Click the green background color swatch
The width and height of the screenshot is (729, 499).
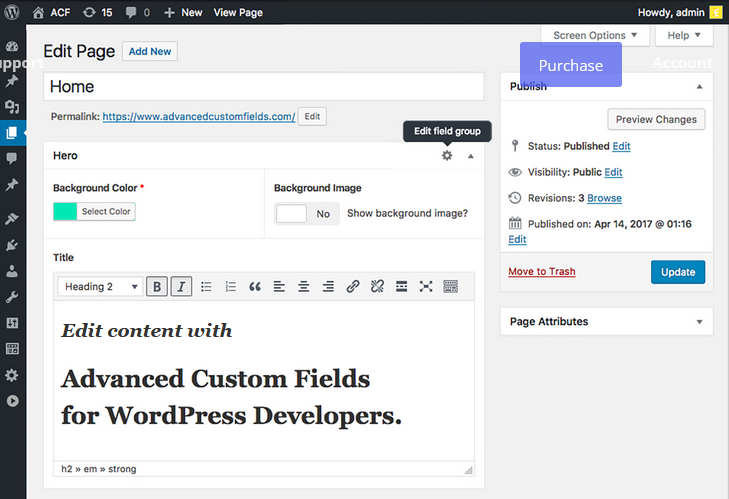(65, 212)
